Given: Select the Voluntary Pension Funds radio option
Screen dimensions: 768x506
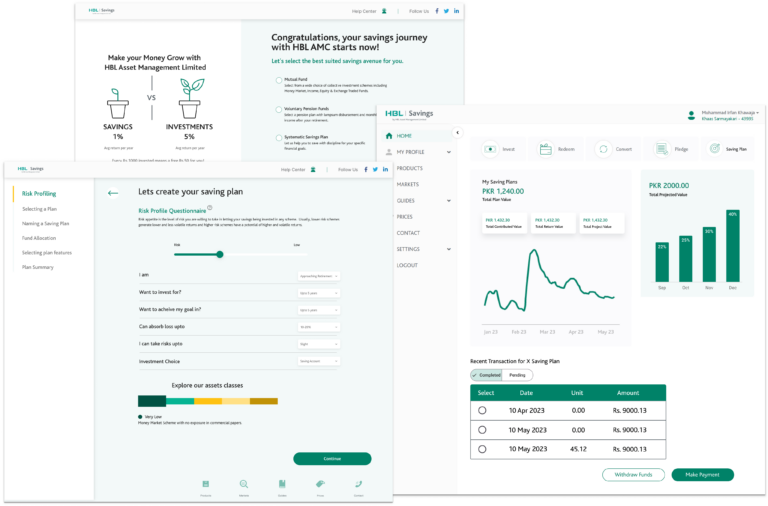Looking at the screenshot, I should (x=279, y=110).
